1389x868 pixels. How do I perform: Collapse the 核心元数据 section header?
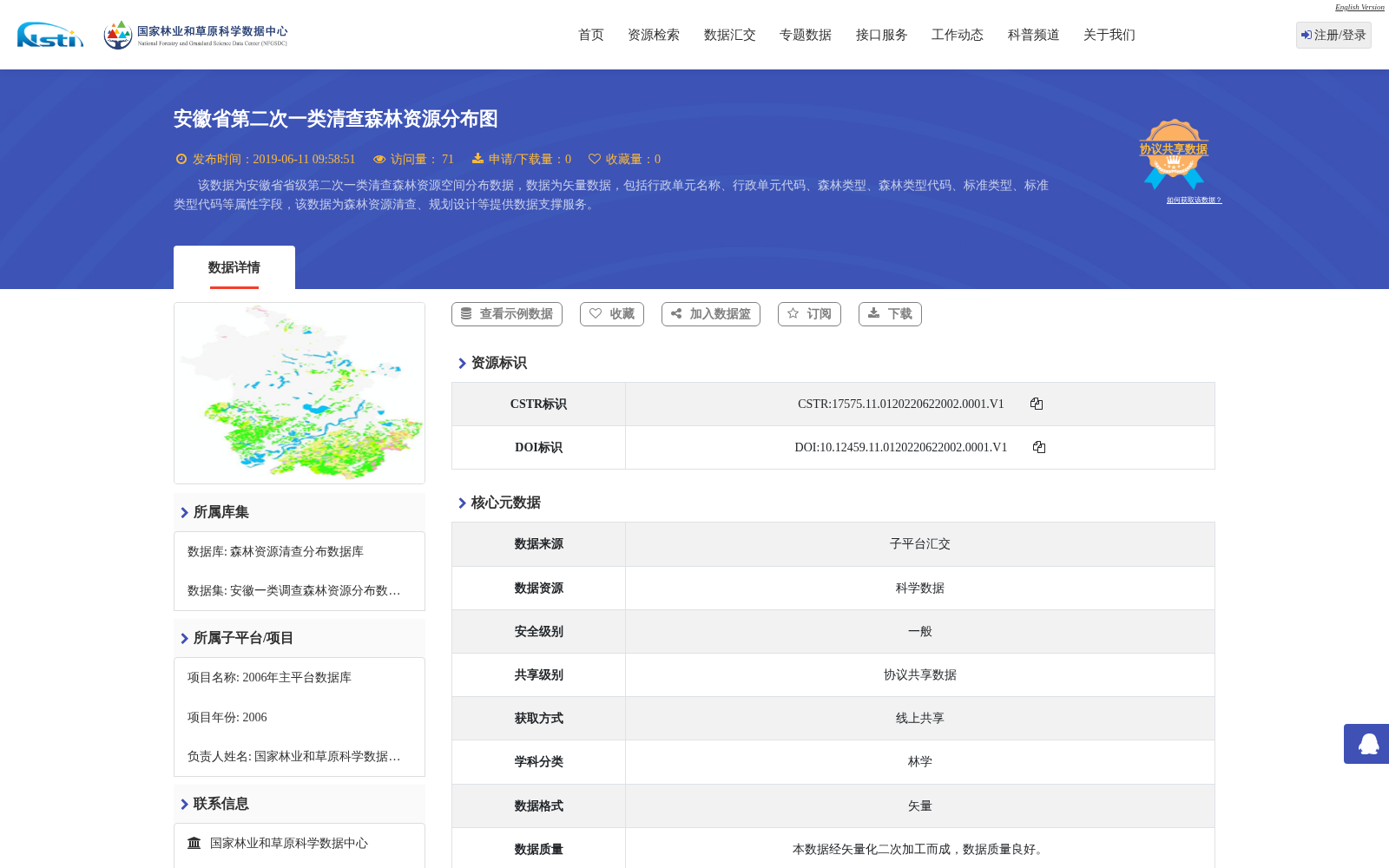coord(499,503)
